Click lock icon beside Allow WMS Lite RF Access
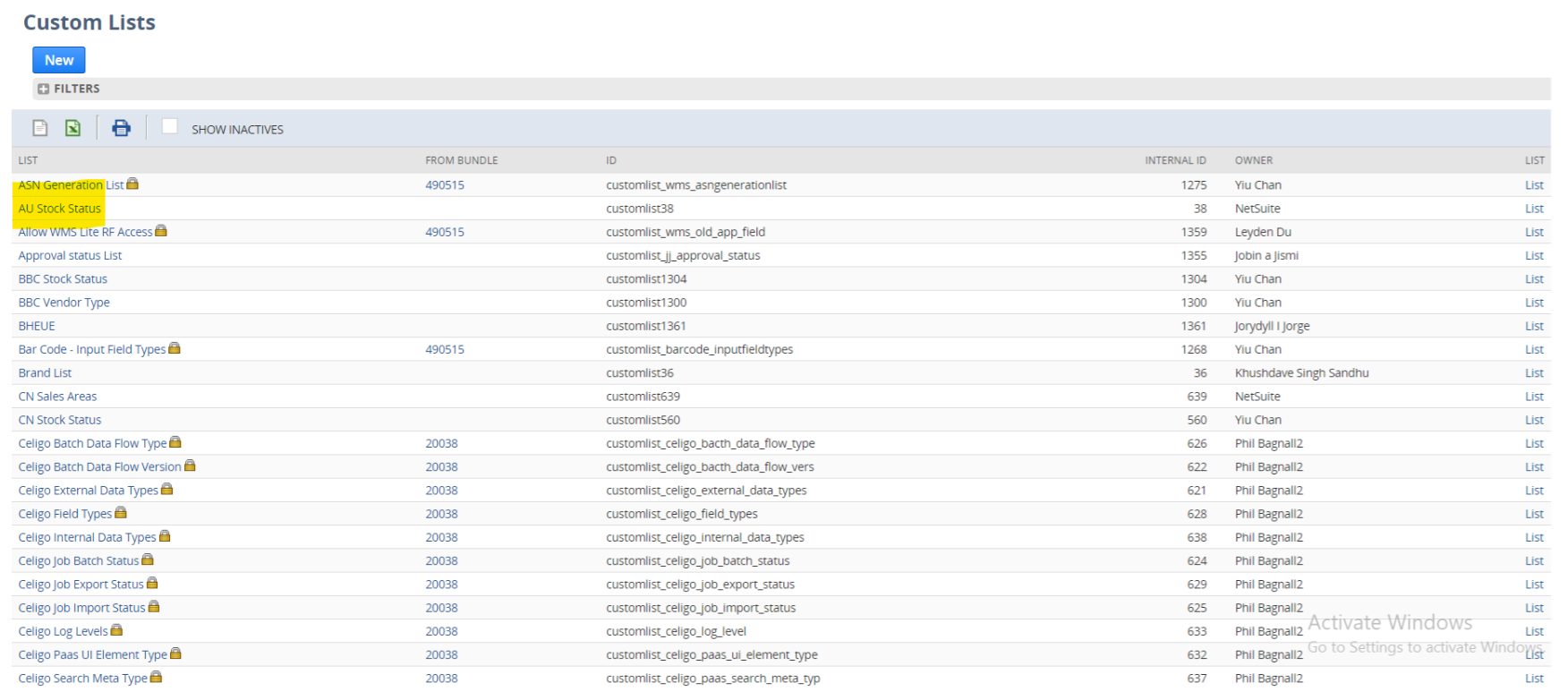 pos(161,230)
